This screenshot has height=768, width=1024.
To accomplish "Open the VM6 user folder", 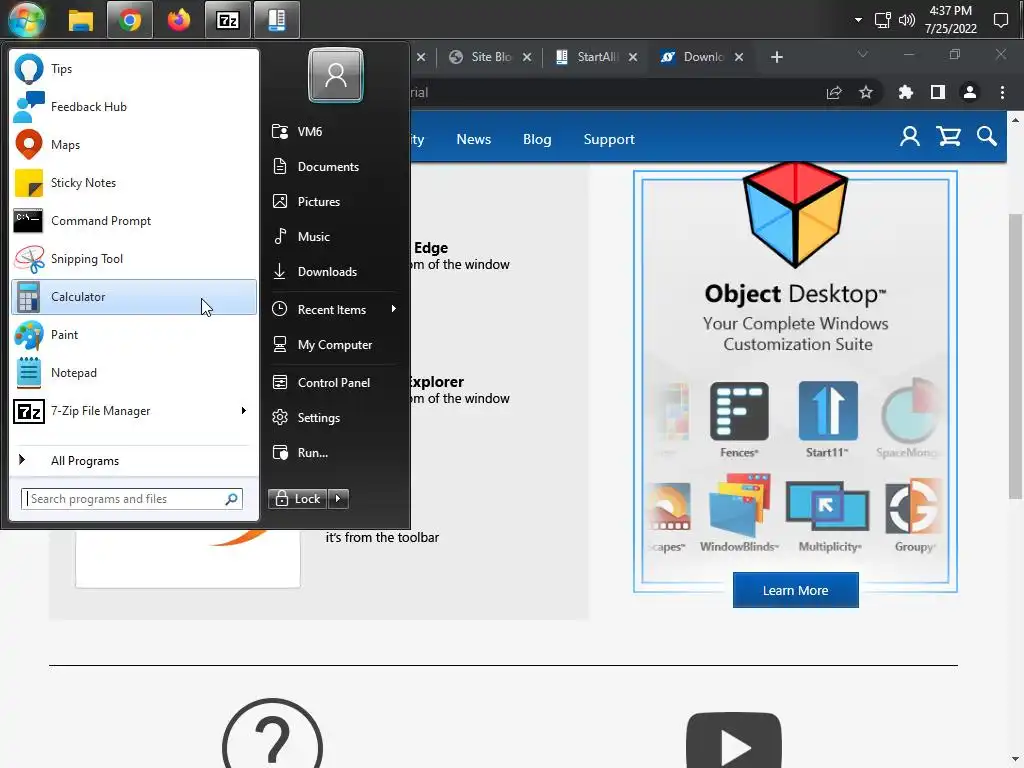I will (334, 131).
